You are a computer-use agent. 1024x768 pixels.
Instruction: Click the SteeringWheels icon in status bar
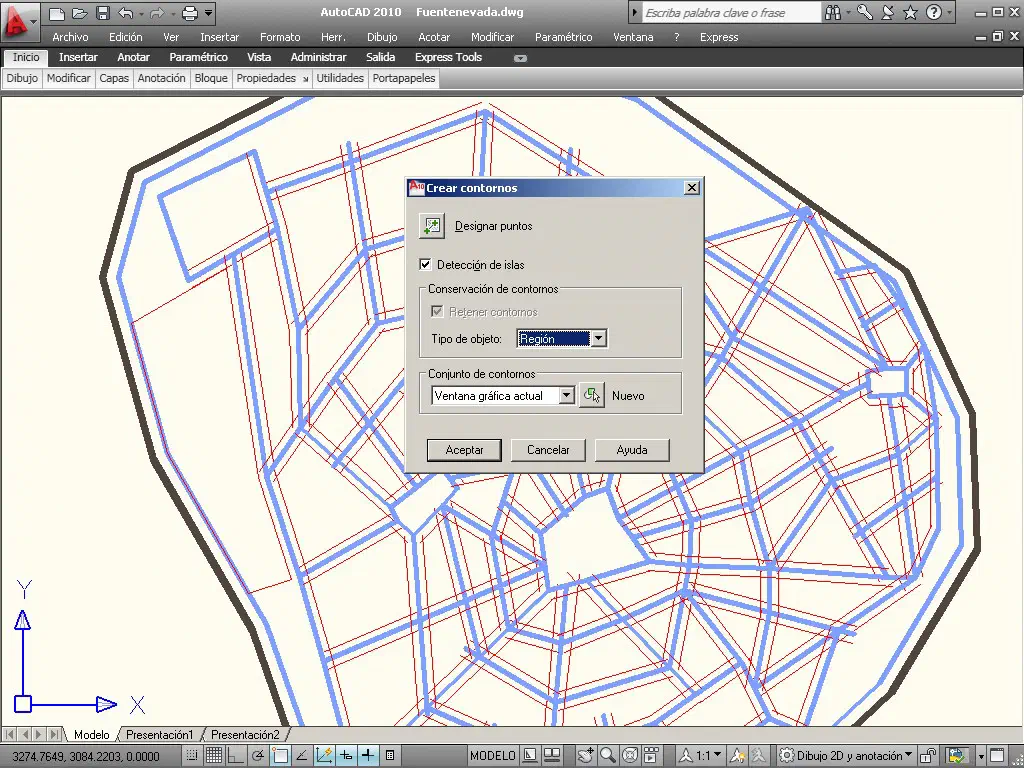tap(630, 756)
